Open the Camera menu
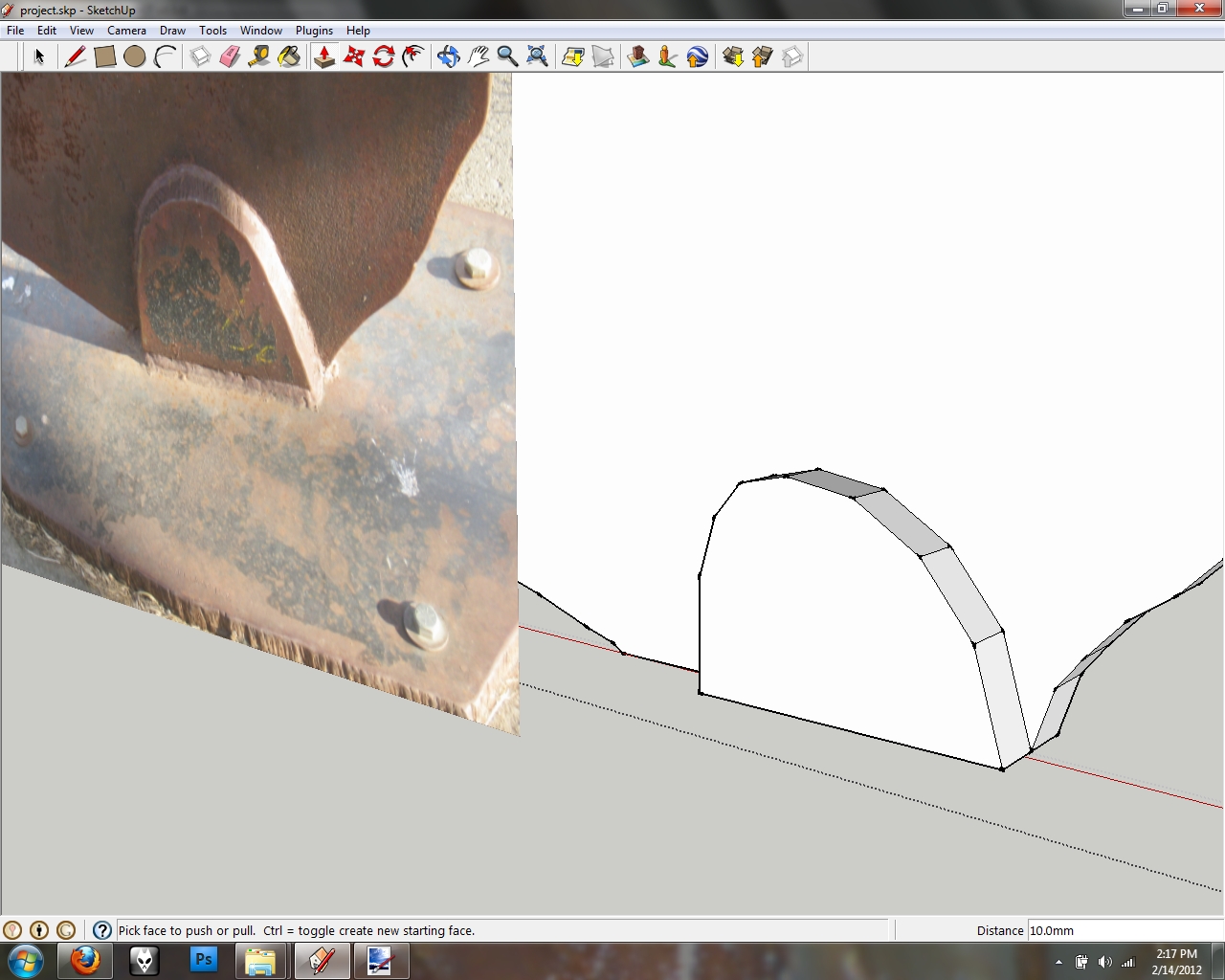The height and width of the screenshot is (980, 1225). [x=126, y=31]
